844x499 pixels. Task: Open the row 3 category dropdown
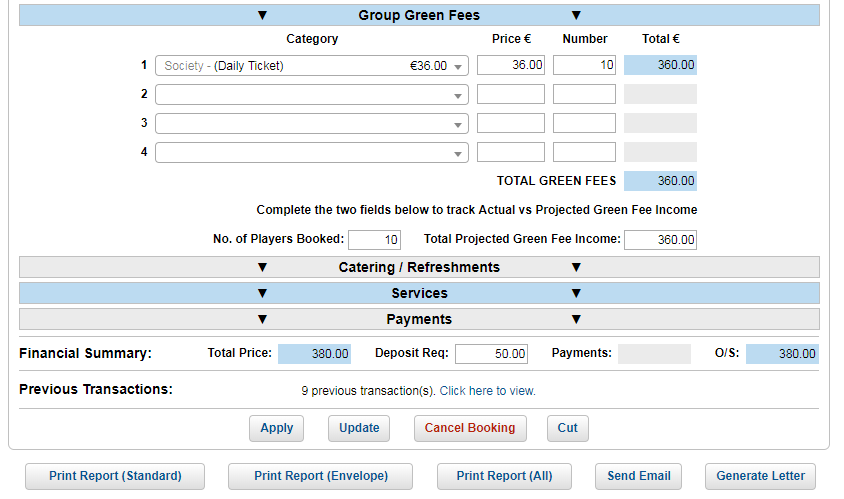pos(312,123)
